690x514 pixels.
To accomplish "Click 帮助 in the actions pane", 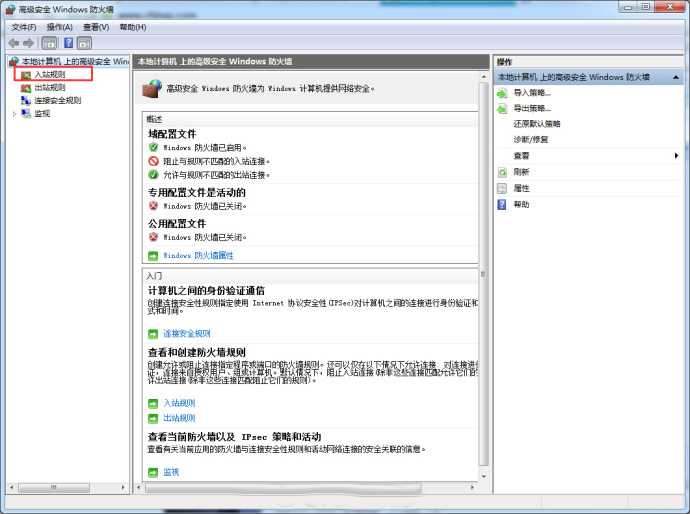I will pyautogui.click(x=521, y=205).
